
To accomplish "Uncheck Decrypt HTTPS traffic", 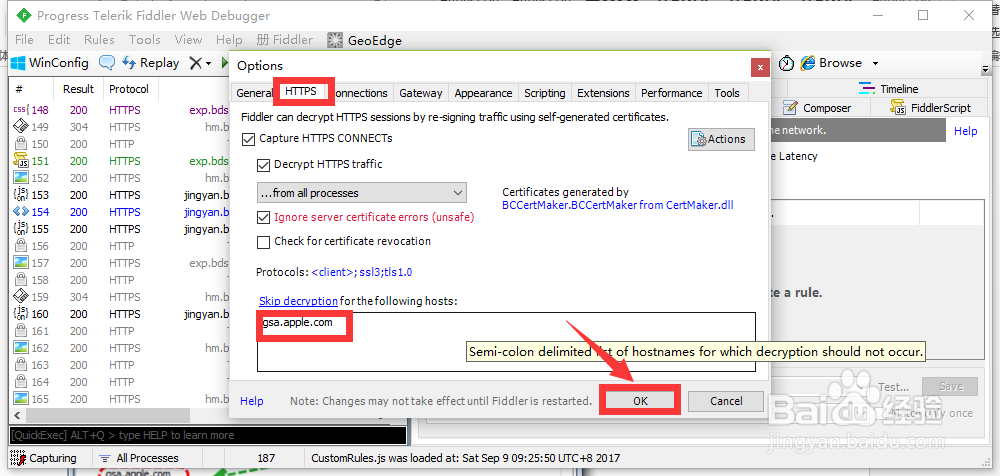I will point(263,165).
